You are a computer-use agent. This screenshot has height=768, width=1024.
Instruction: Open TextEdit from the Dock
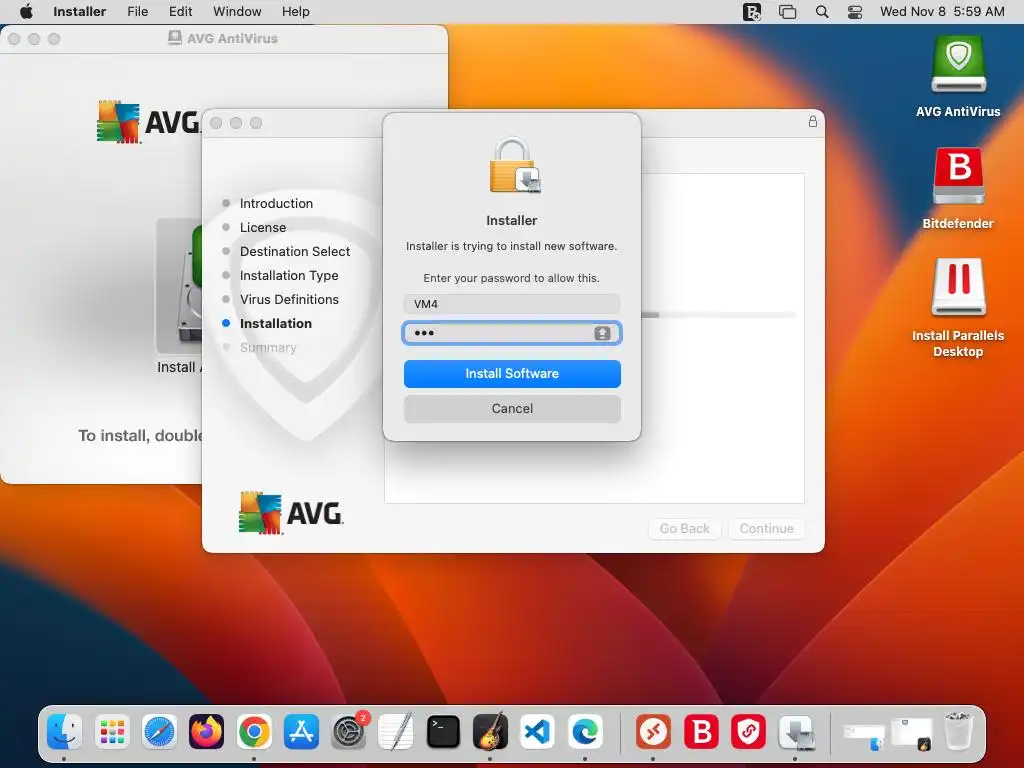coord(396,731)
